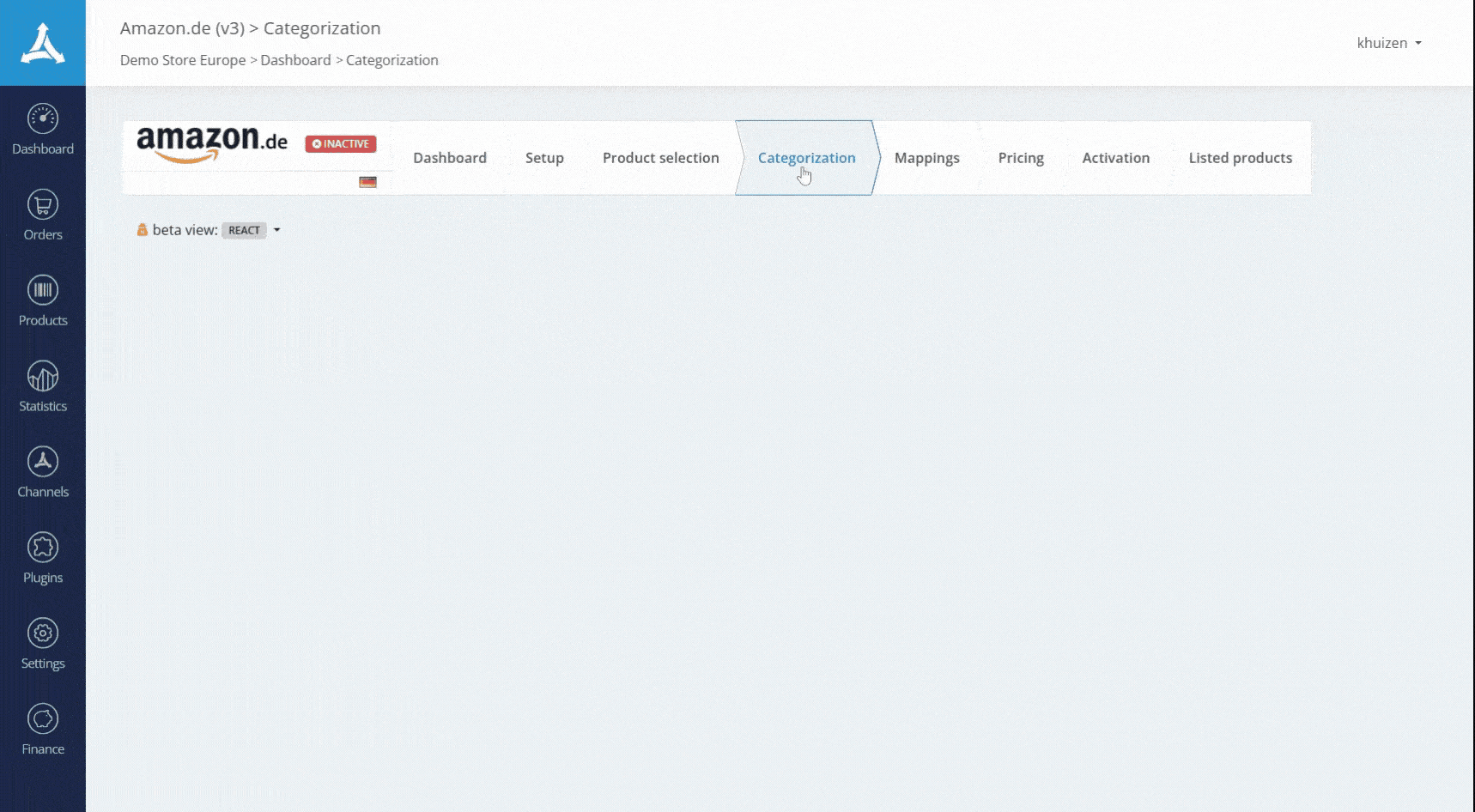Switch to the Product selection tab
The width and height of the screenshot is (1475, 812).
660,158
